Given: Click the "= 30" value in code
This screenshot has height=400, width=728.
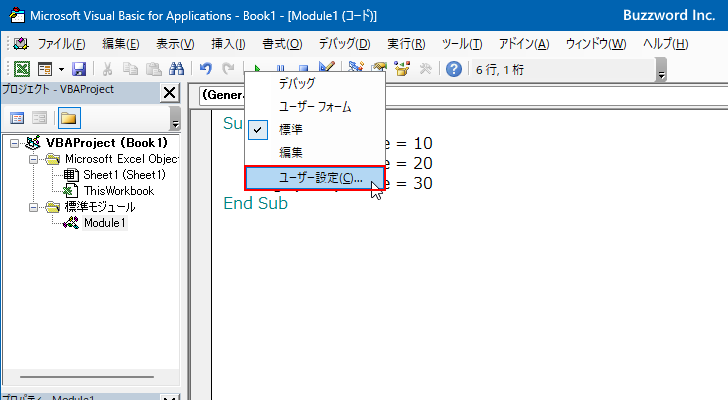Looking at the screenshot, I should click(x=414, y=183).
